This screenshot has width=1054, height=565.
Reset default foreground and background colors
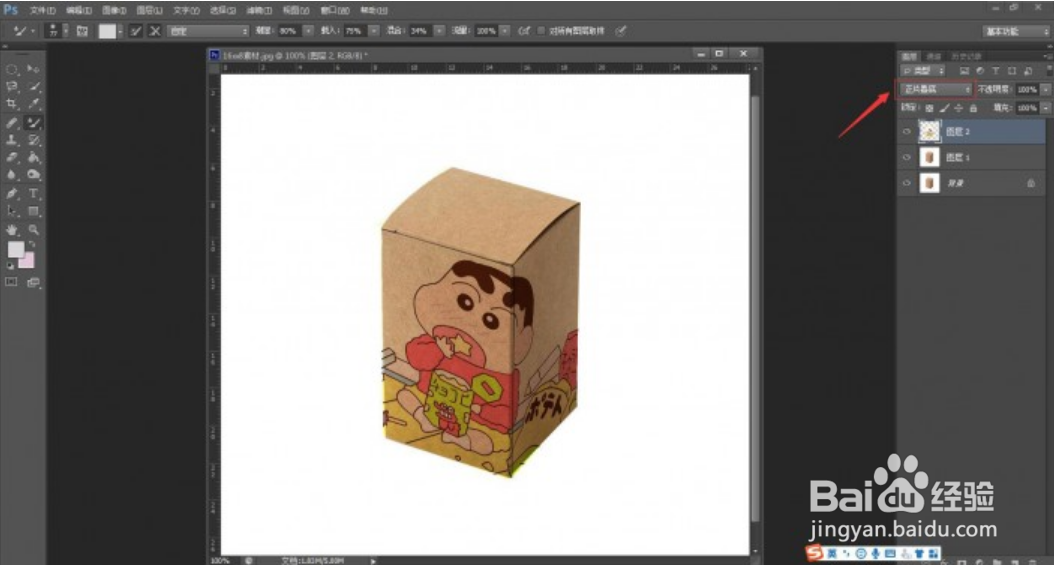[x=9, y=265]
